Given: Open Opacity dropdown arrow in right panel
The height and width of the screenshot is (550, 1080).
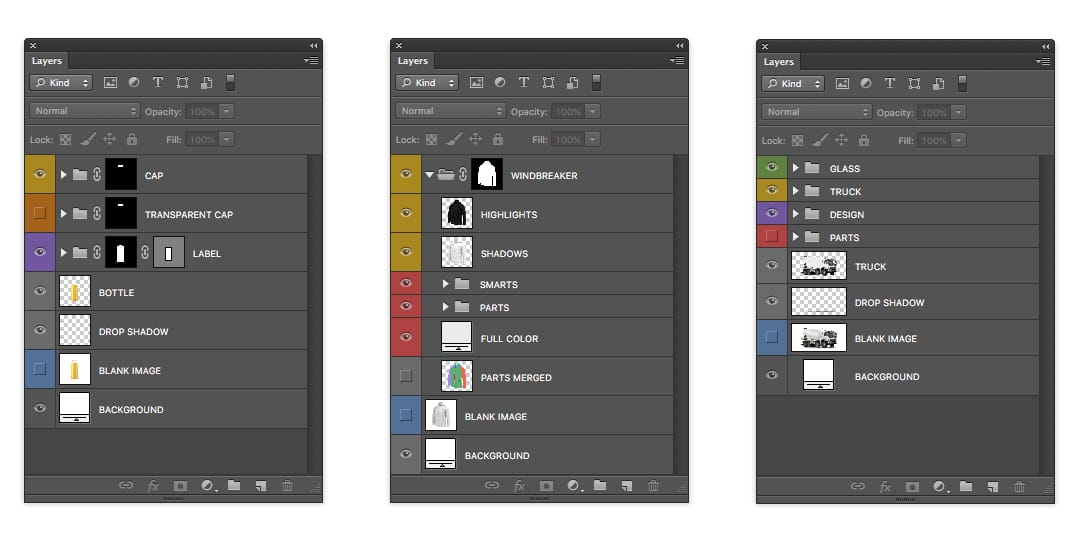Looking at the screenshot, I should [x=958, y=112].
